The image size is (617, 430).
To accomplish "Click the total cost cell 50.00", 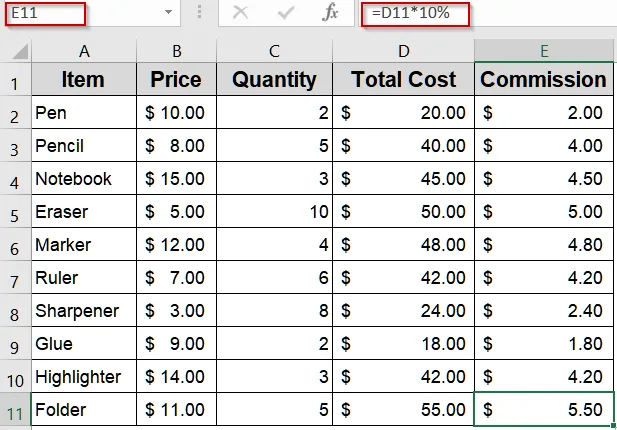I will coord(404,212).
